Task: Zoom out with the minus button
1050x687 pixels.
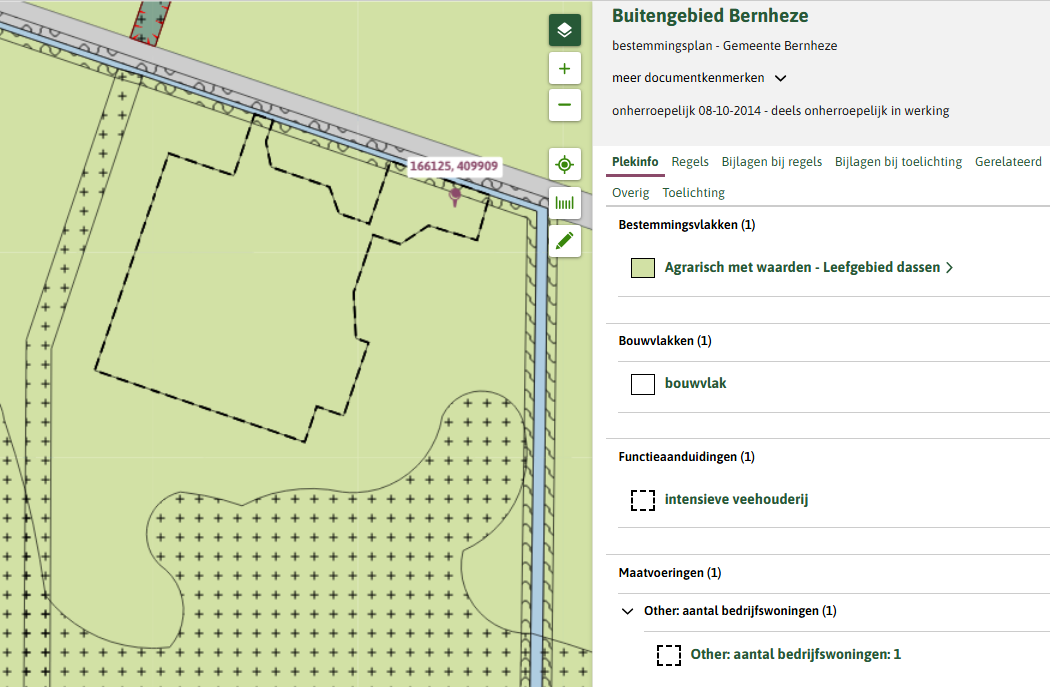Action: (x=565, y=105)
